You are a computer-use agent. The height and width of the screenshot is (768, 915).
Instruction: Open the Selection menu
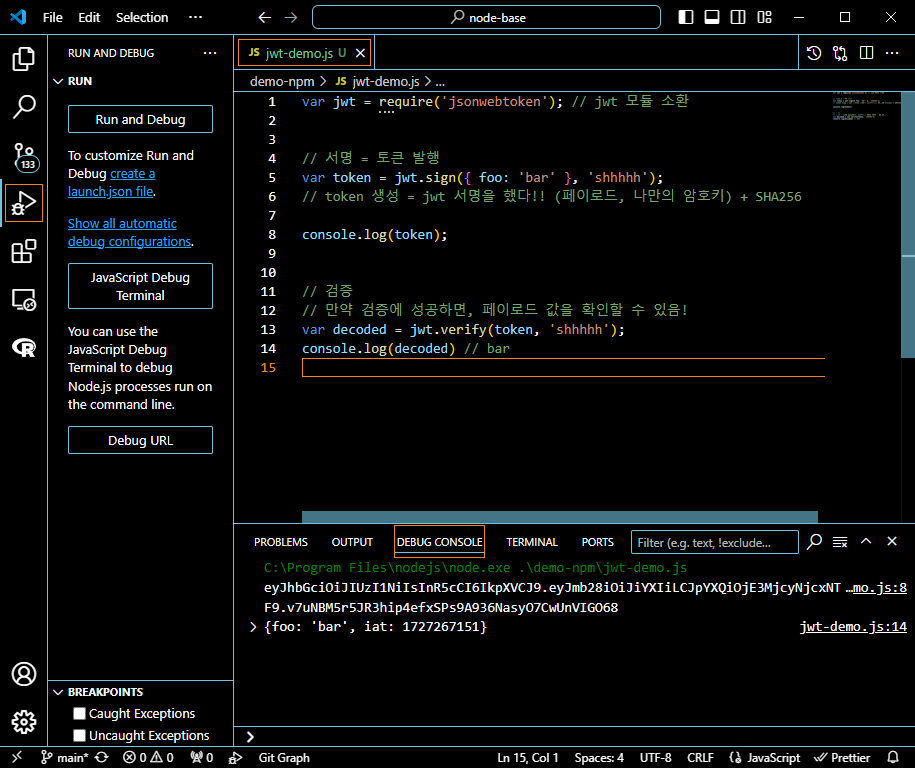pos(142,18)
